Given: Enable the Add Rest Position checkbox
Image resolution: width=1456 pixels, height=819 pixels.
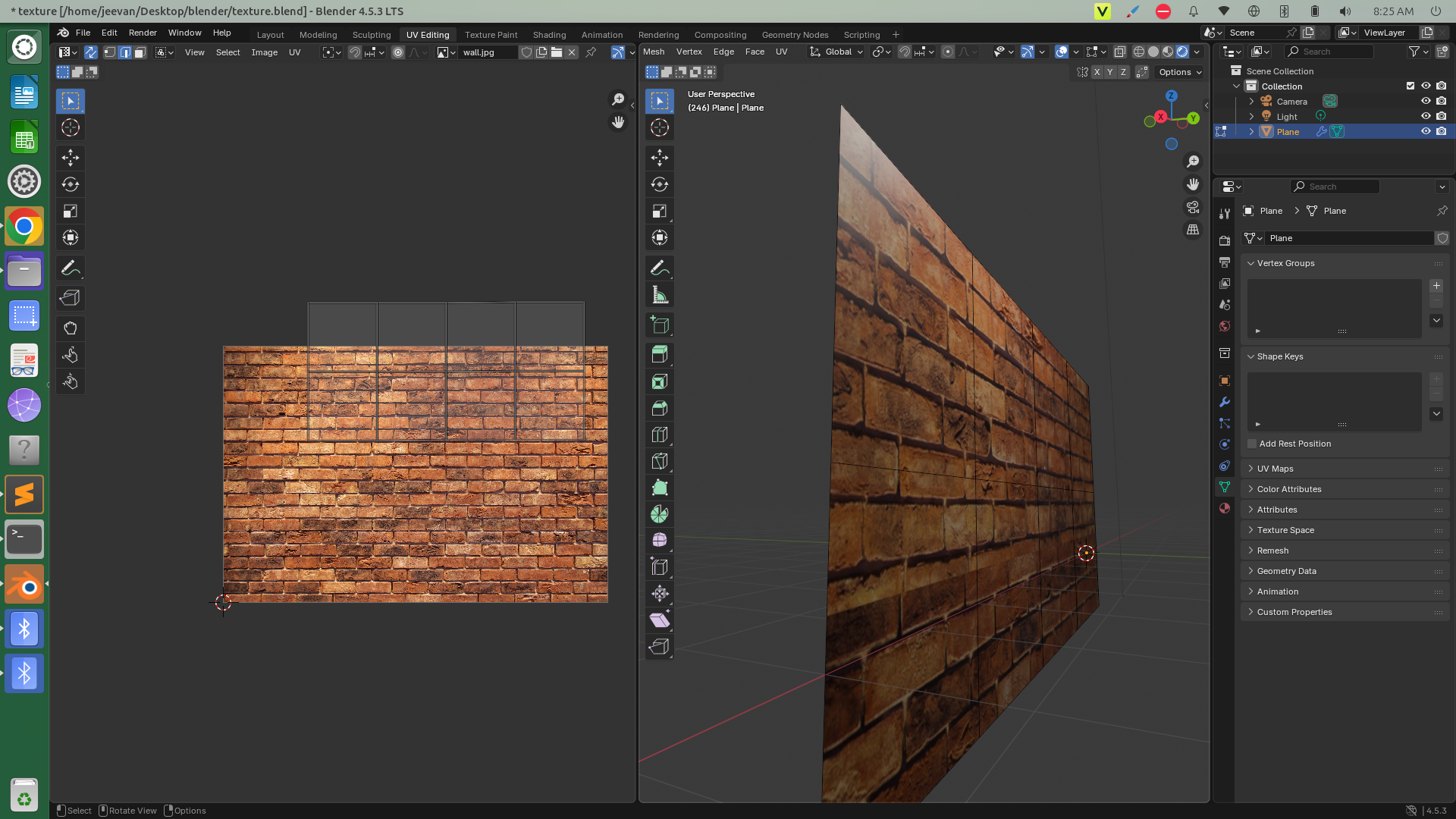Looking at the screenshot, I should (1251, 444).
